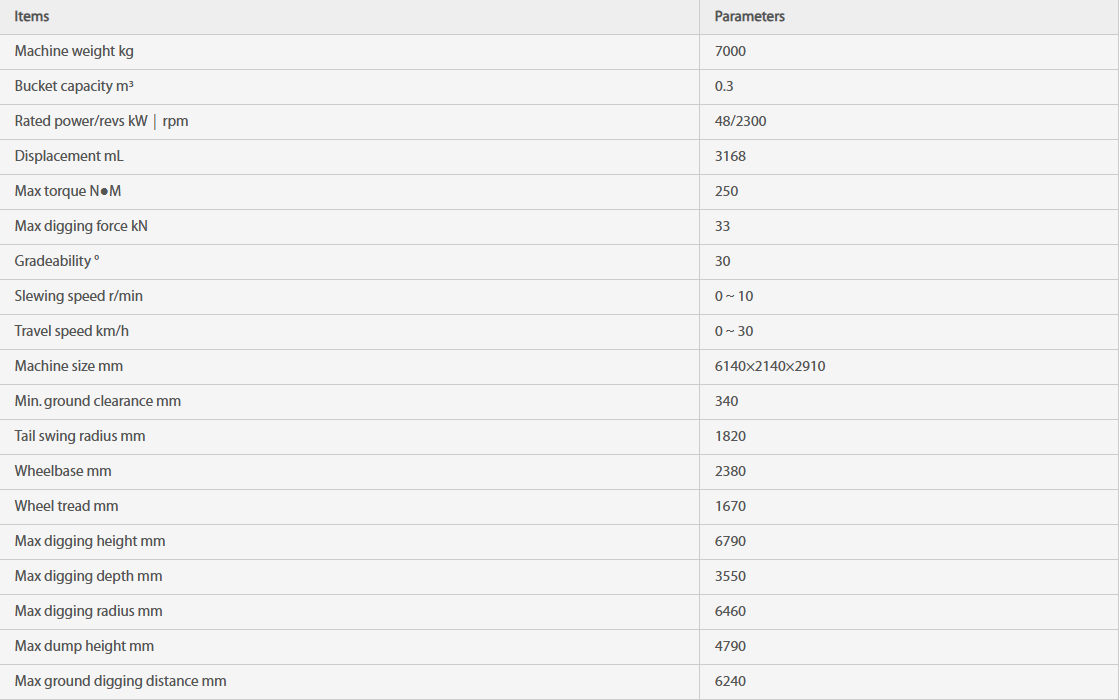
Task: Click tail swing radius value 1820
Action: [730, 436]
